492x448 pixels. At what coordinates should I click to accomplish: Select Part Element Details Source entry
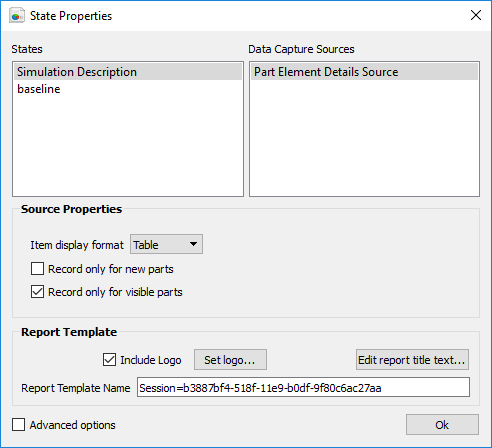click(364, 72)
